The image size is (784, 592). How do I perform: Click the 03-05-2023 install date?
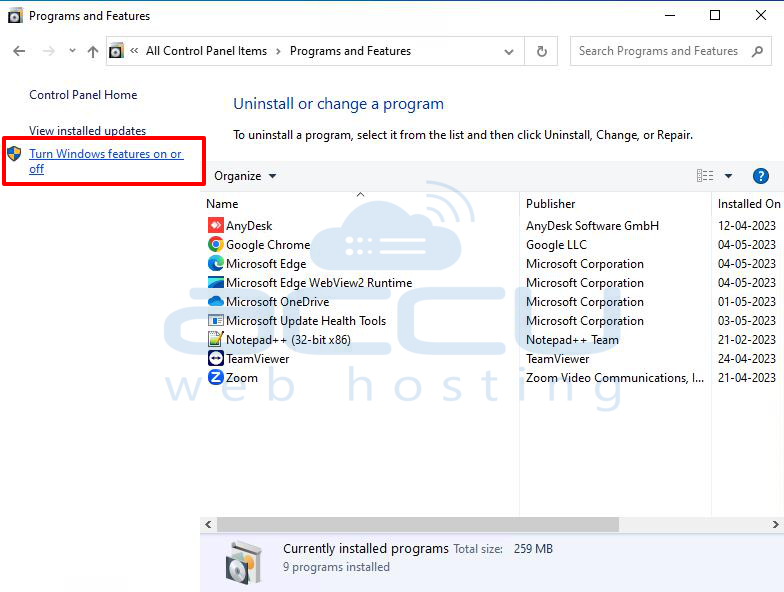click(x=747, y=321)
